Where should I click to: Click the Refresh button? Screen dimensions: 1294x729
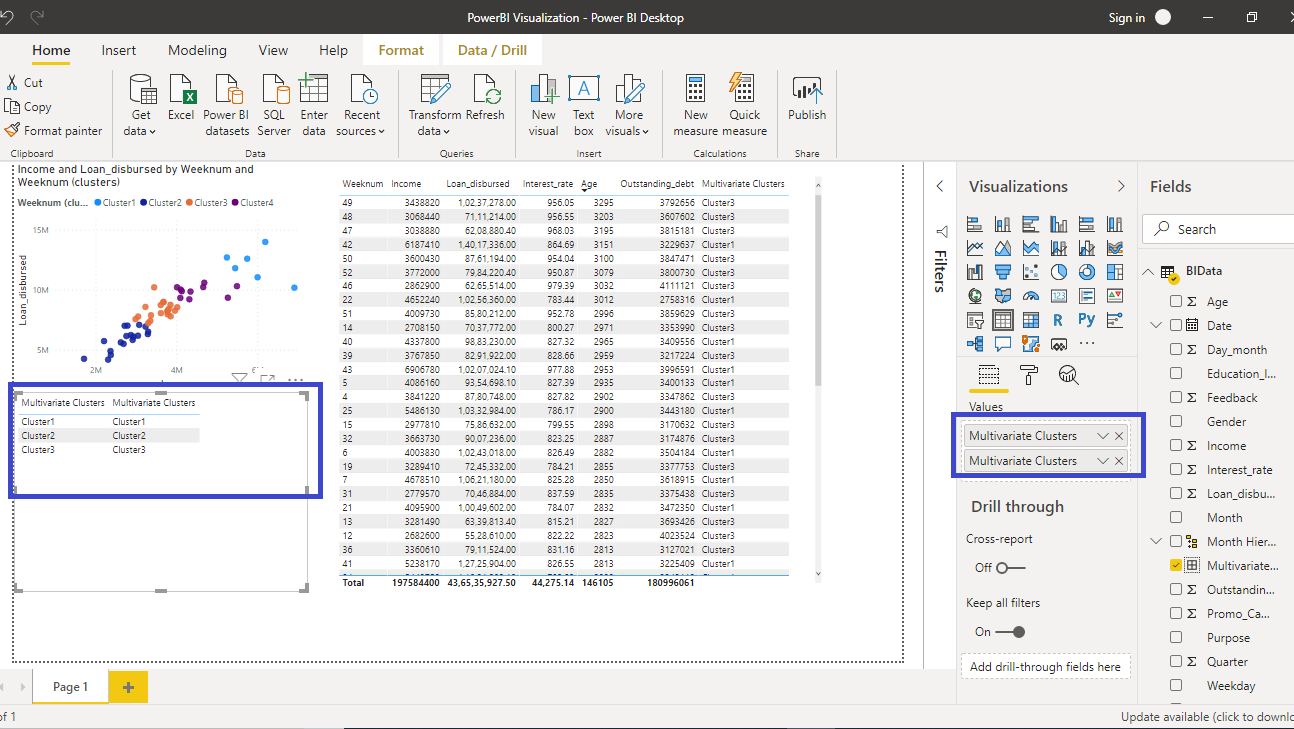click(x=485, y=98)
